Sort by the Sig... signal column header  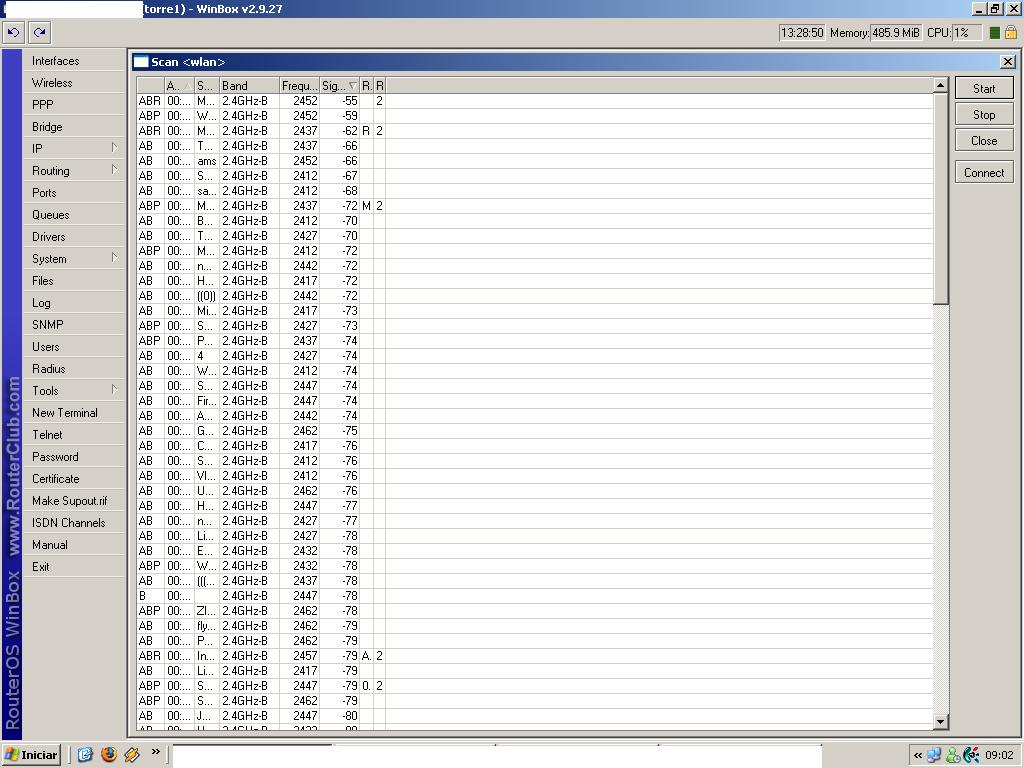point(340,86)
